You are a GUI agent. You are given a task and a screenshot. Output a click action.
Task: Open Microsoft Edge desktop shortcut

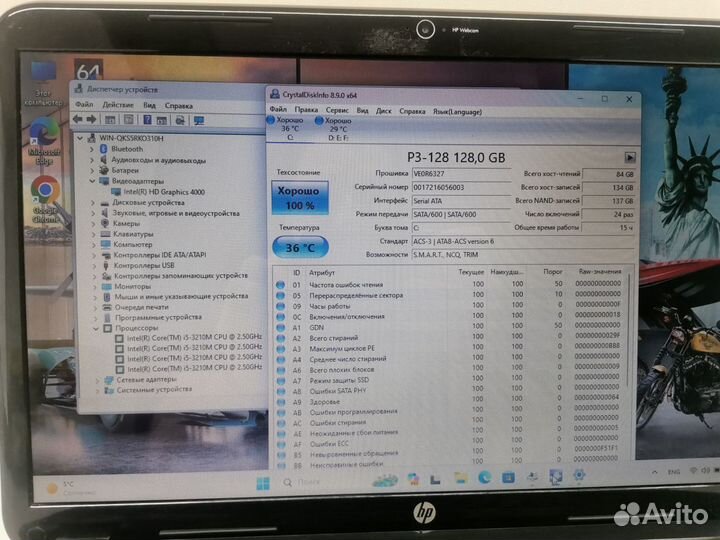[44, 142]
